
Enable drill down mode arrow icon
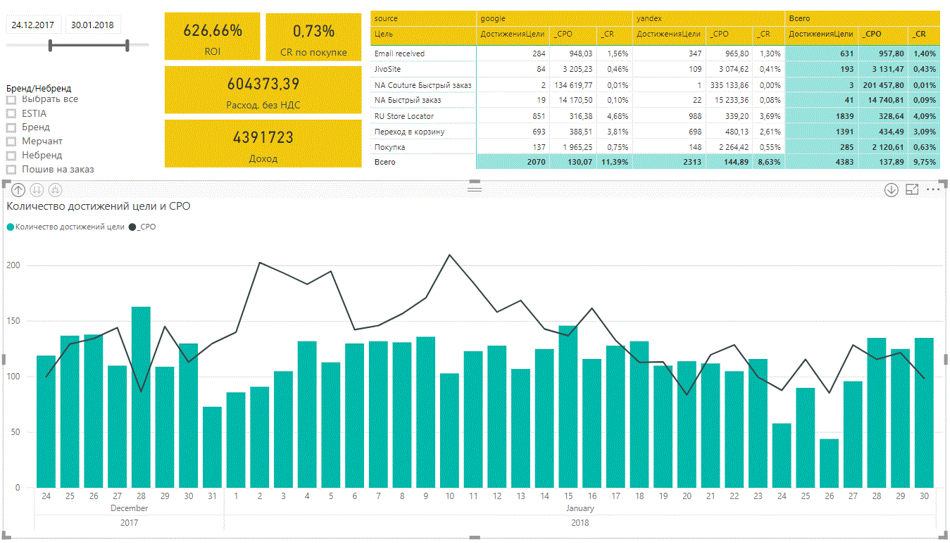click(x=891, y=190)
